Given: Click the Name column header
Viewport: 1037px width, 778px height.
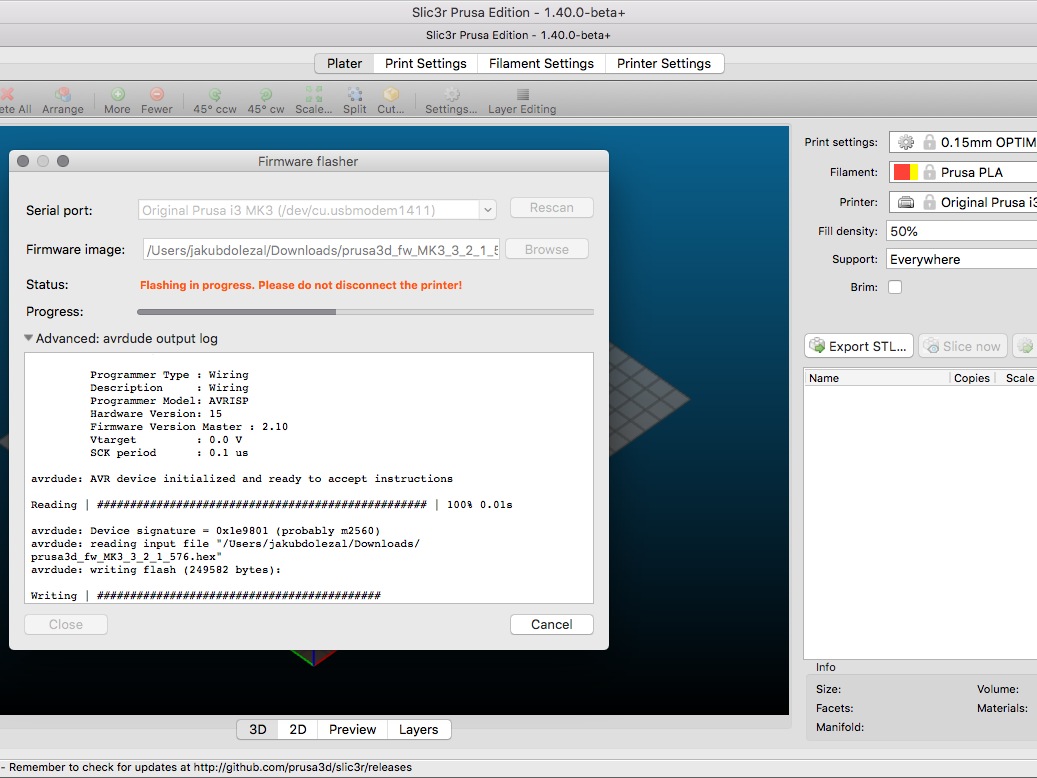Looking at the screenshot, I should point(876,378).
